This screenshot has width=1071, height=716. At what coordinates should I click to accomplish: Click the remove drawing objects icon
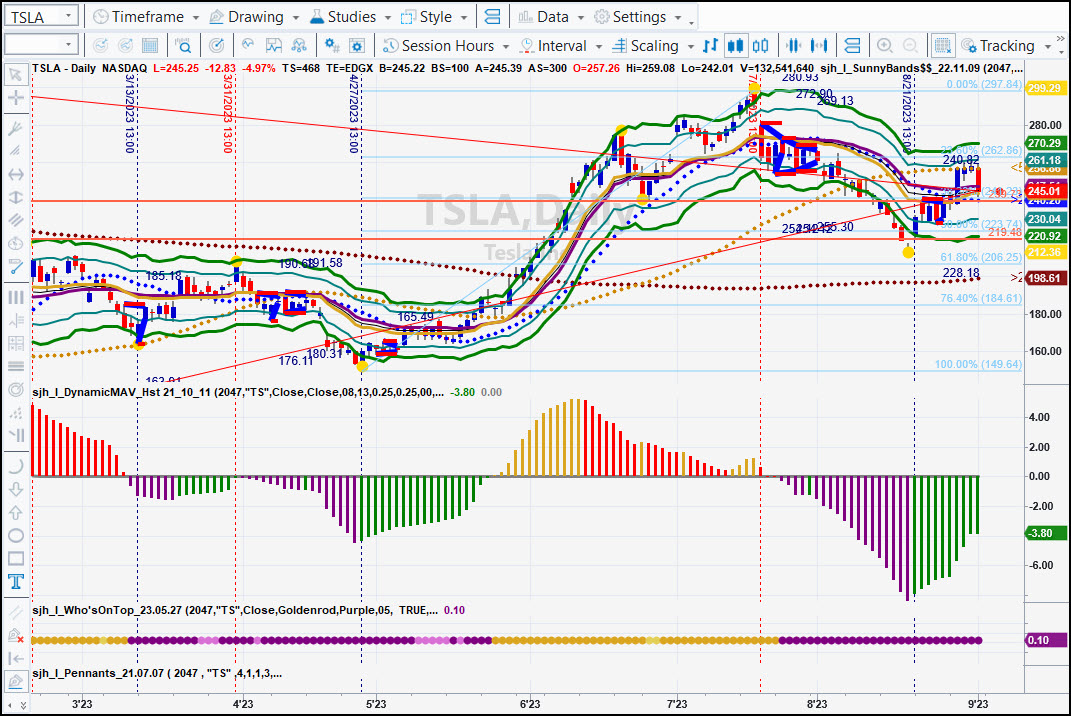15,636
